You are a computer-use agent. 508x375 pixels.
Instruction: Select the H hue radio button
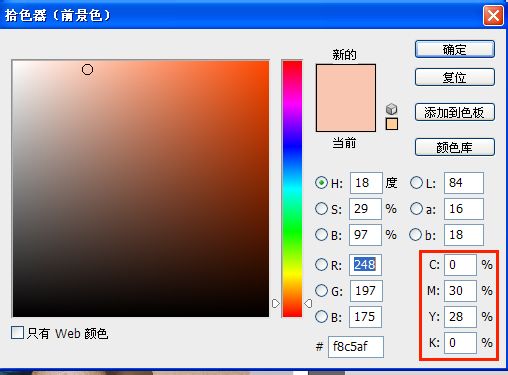[x=321, y=183]
